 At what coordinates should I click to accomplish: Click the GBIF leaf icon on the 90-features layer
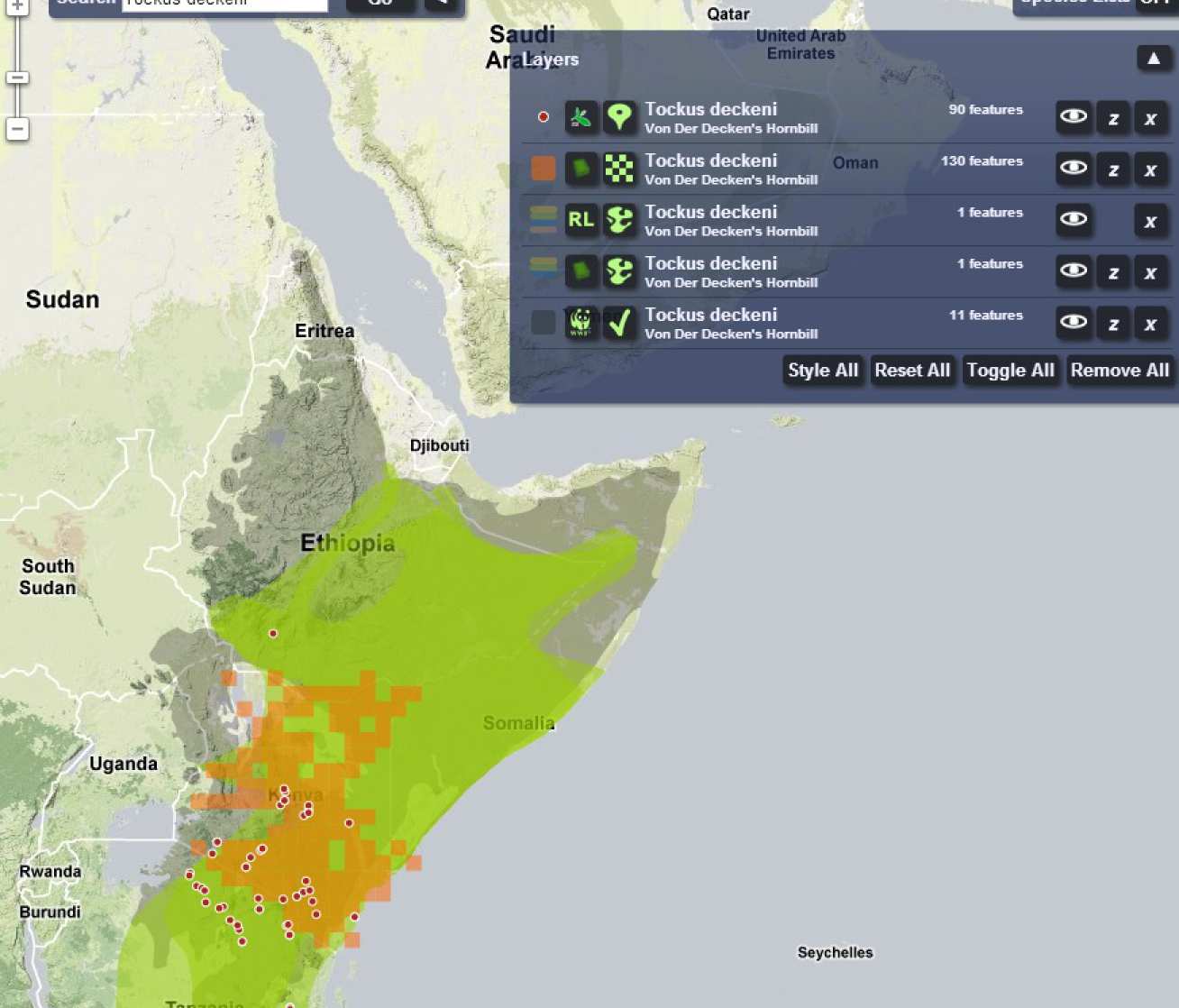click(581, 117)
